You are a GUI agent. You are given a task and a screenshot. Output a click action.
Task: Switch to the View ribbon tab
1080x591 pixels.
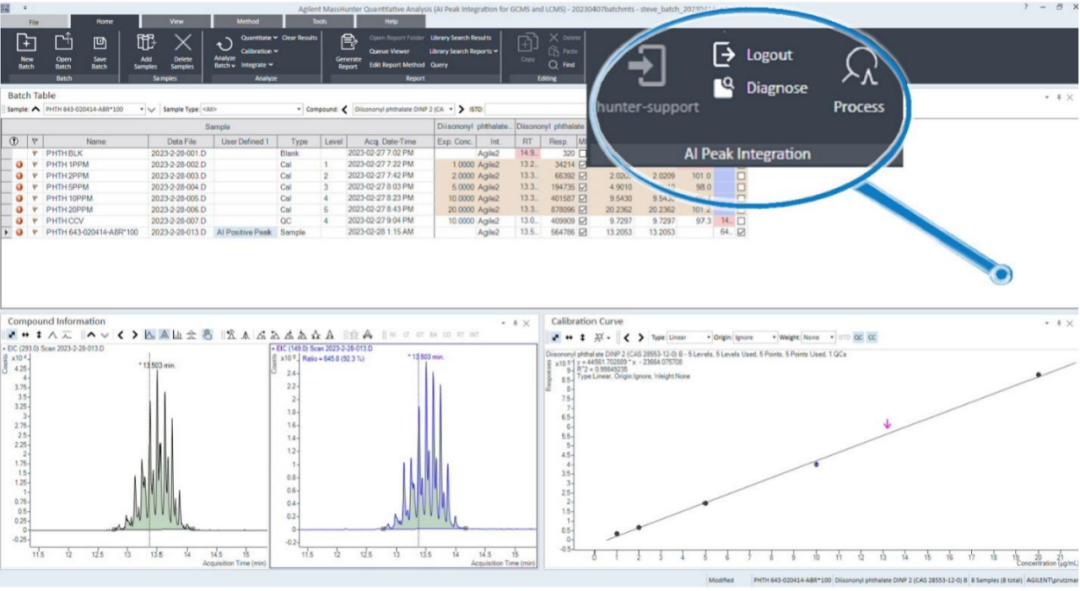coord(176,22)
